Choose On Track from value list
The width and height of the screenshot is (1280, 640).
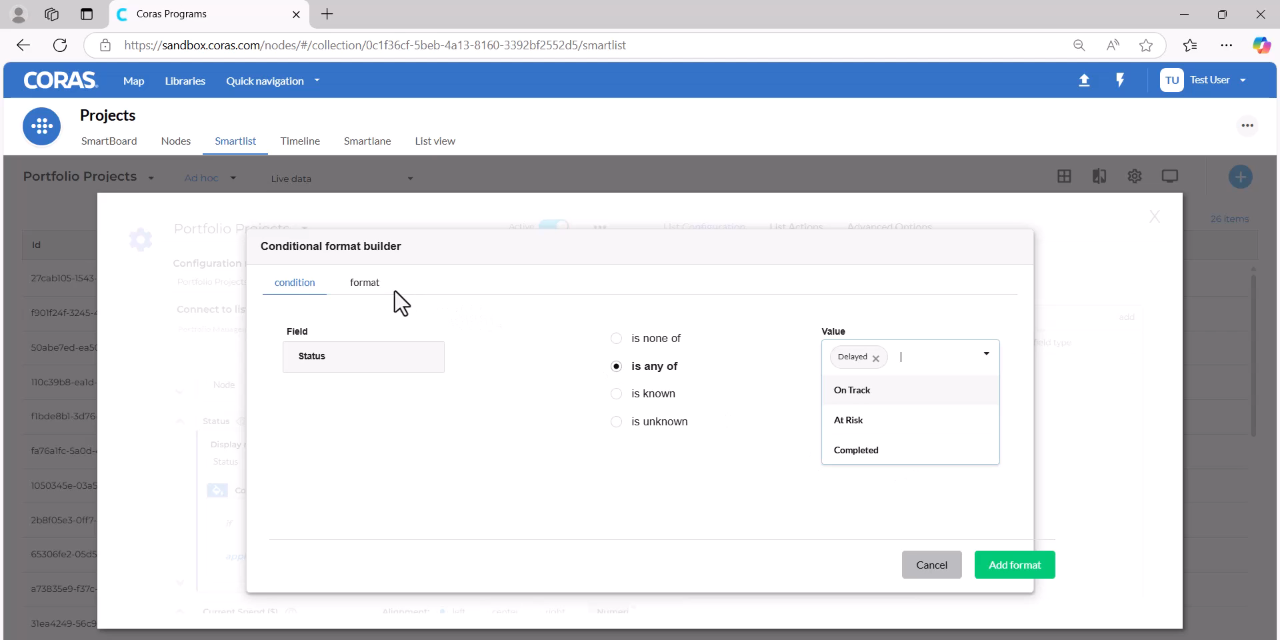coord(910,390)
